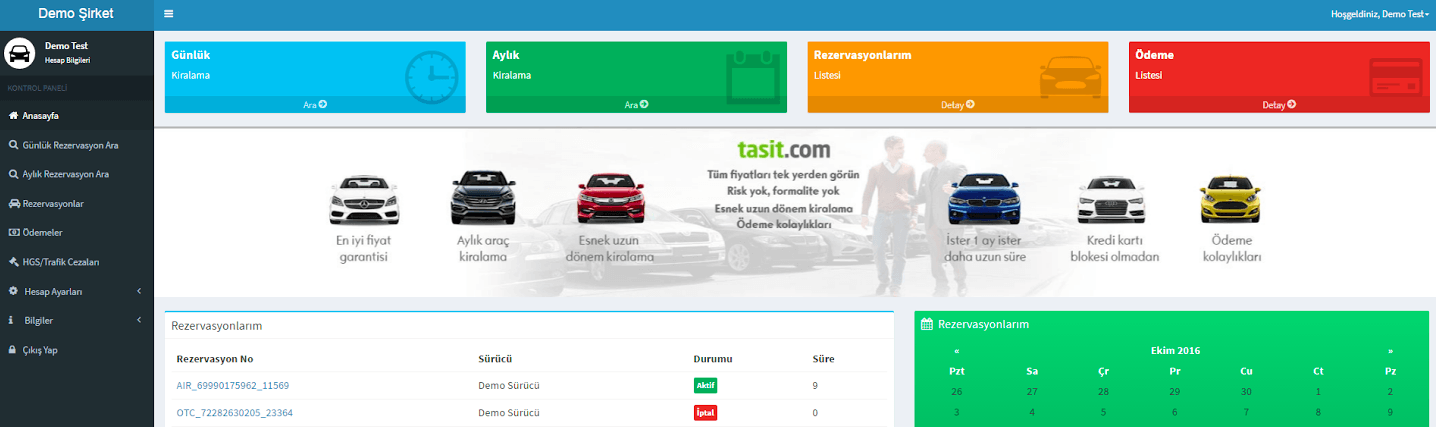Select day 2 in the calendar

click(x=1390, y=391)
